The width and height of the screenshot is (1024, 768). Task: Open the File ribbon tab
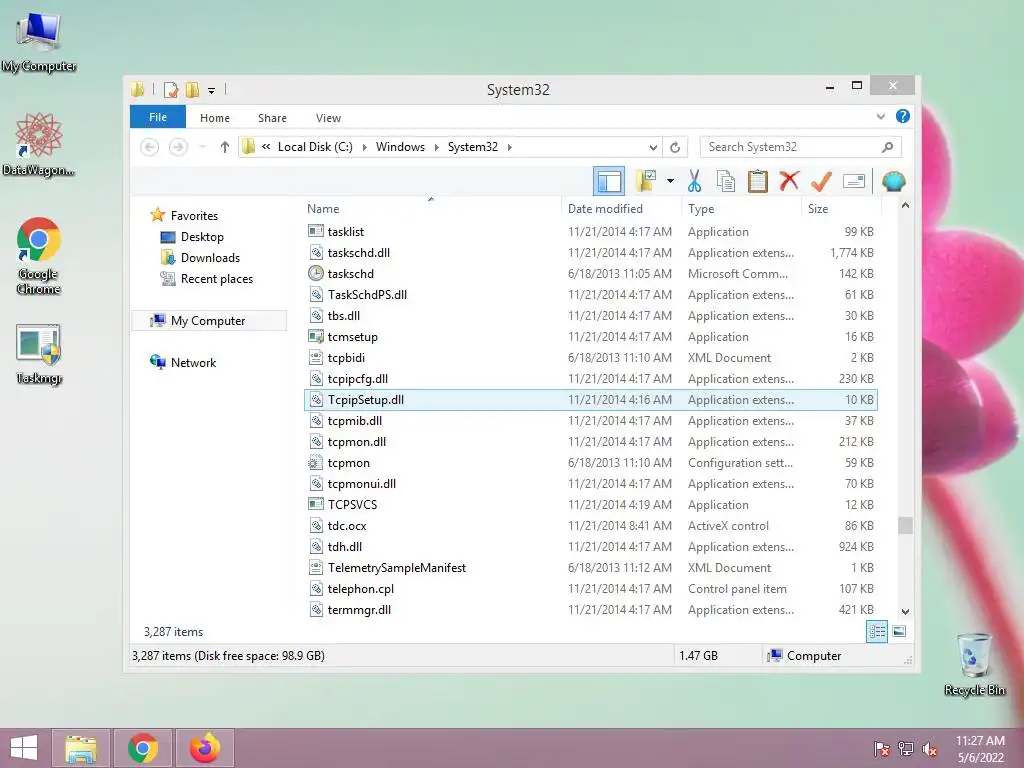(158, 117)
